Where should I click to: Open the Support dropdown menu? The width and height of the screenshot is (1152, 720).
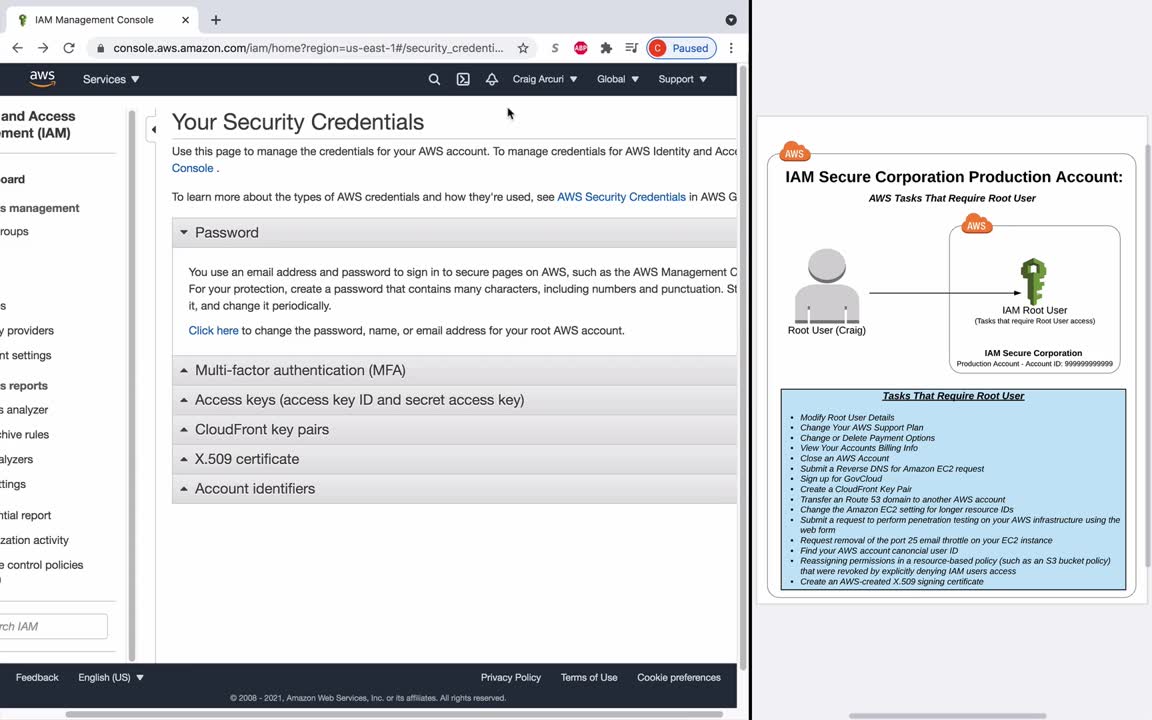coord(683,79)
